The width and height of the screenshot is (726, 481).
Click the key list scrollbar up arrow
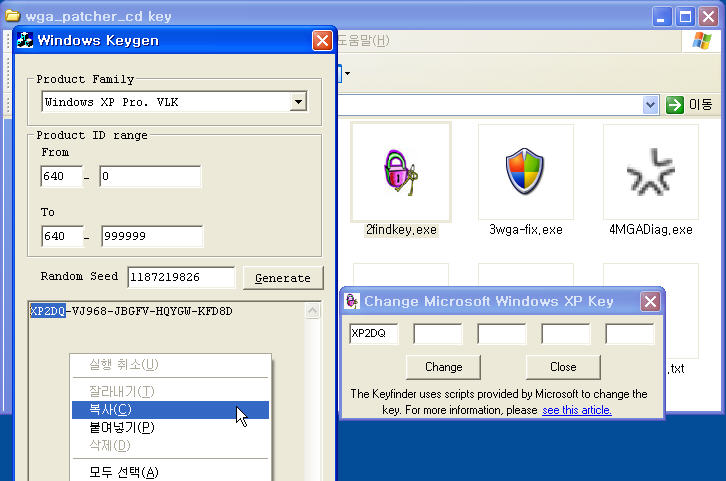click(x=313, y=311)
